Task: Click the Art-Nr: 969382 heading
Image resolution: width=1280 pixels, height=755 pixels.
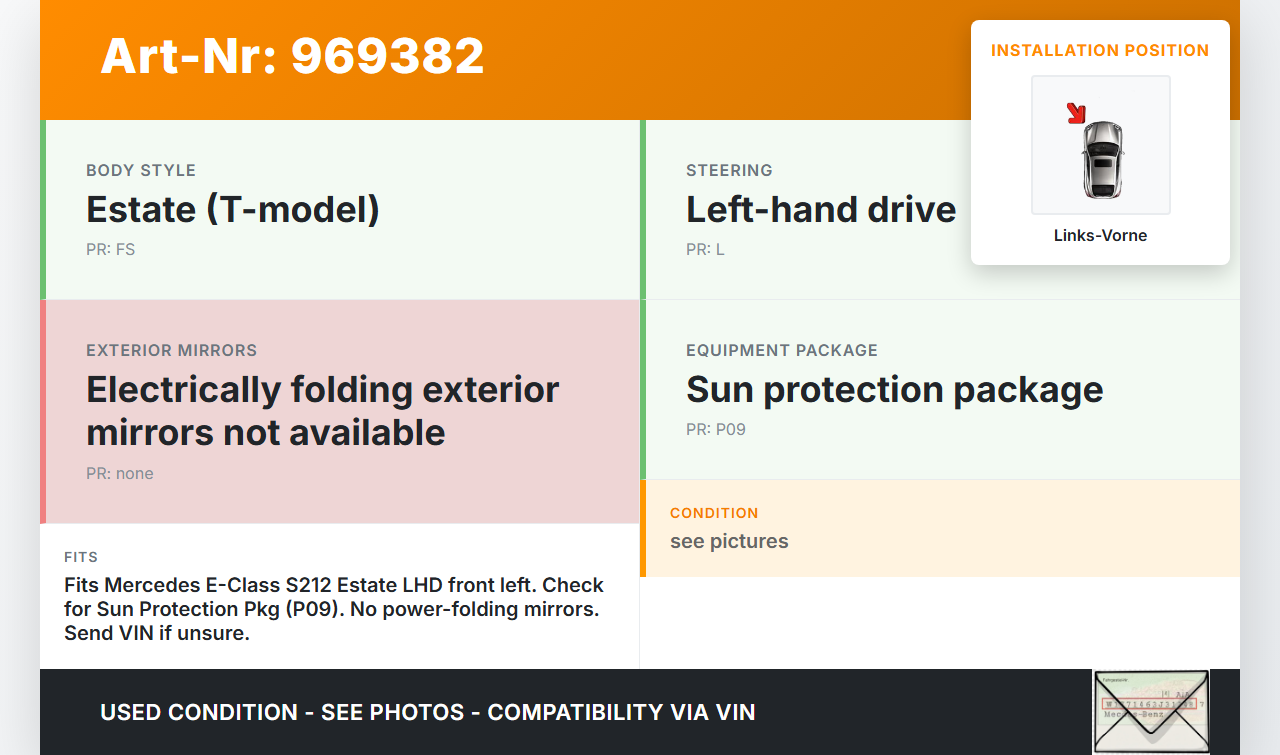Action: click(292, 56)
